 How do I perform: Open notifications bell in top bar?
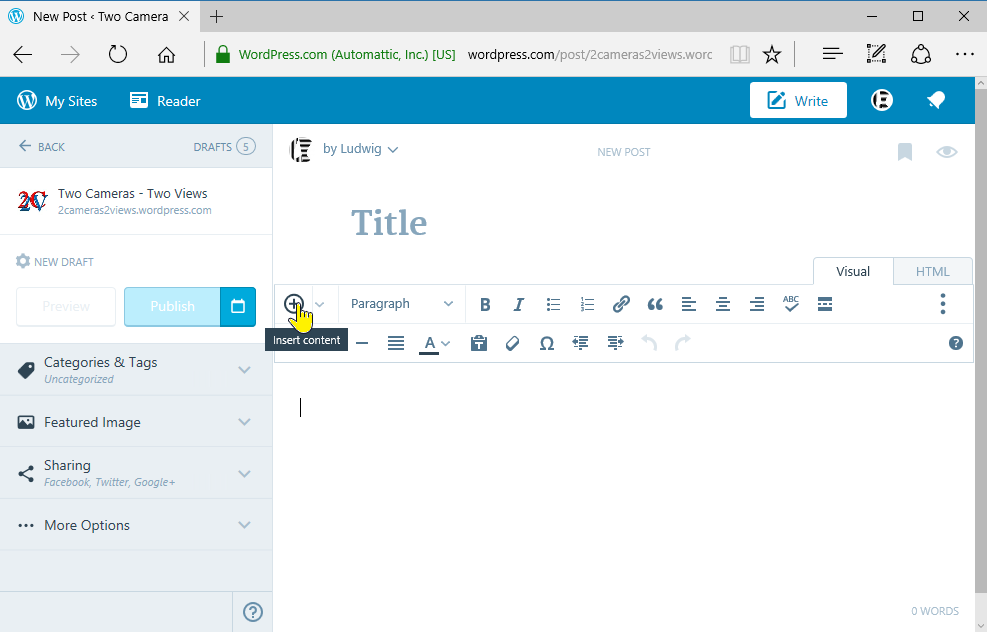coord(936,100)
